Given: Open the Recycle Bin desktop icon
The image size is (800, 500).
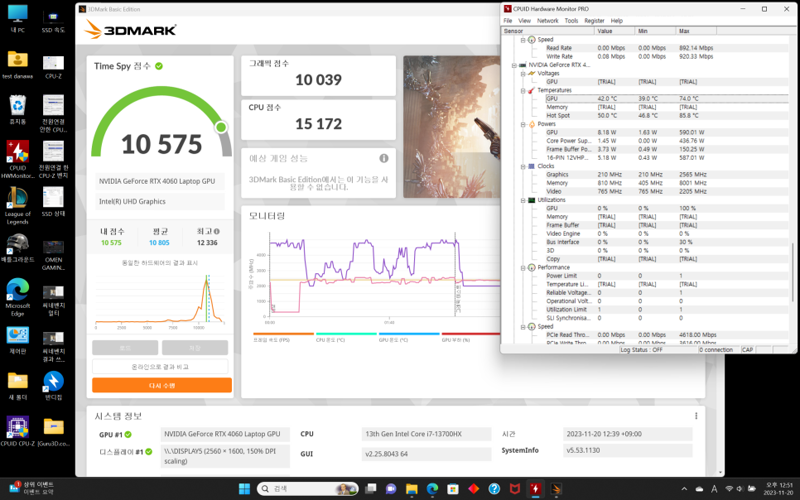Looking at the screenshot, I should pyautogui.click(x=17, y=110).
